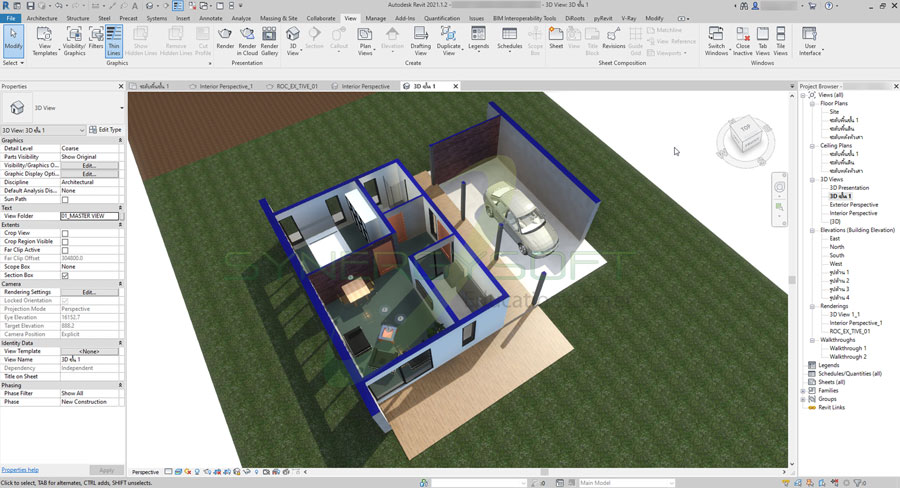The image size is (900, 488).
Task: Create a new Sheet
Action: tap(556, 40)
